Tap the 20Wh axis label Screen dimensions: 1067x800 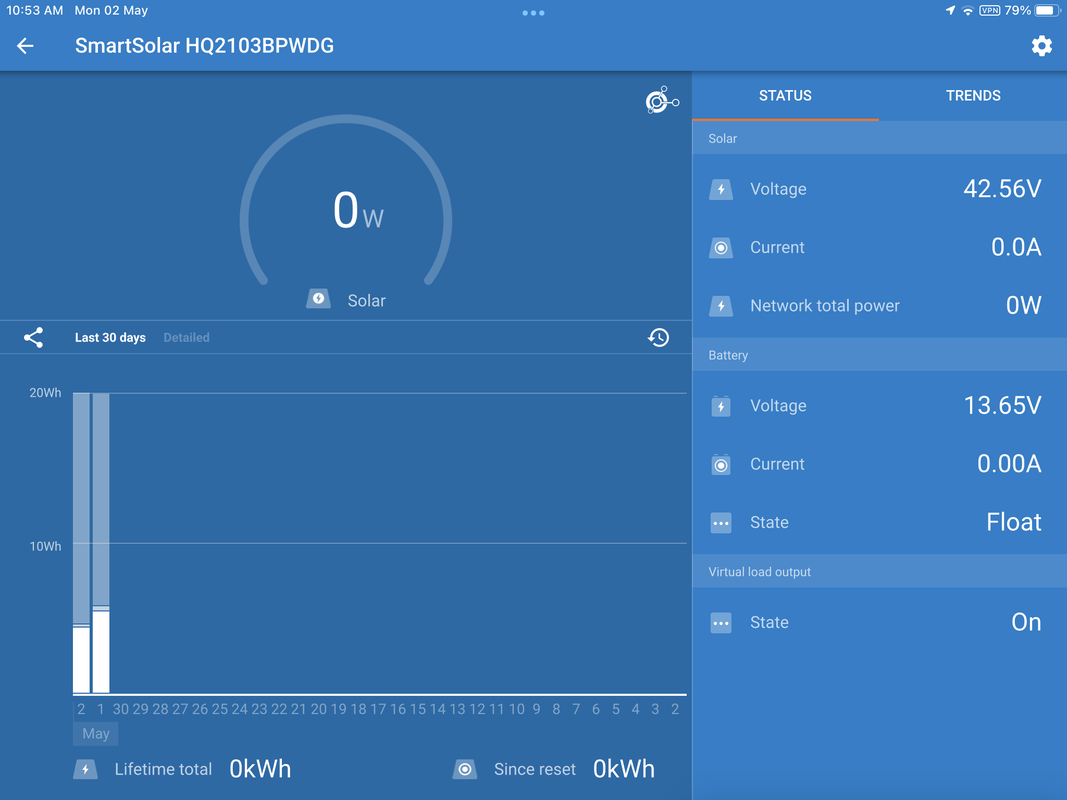point(45,393)
